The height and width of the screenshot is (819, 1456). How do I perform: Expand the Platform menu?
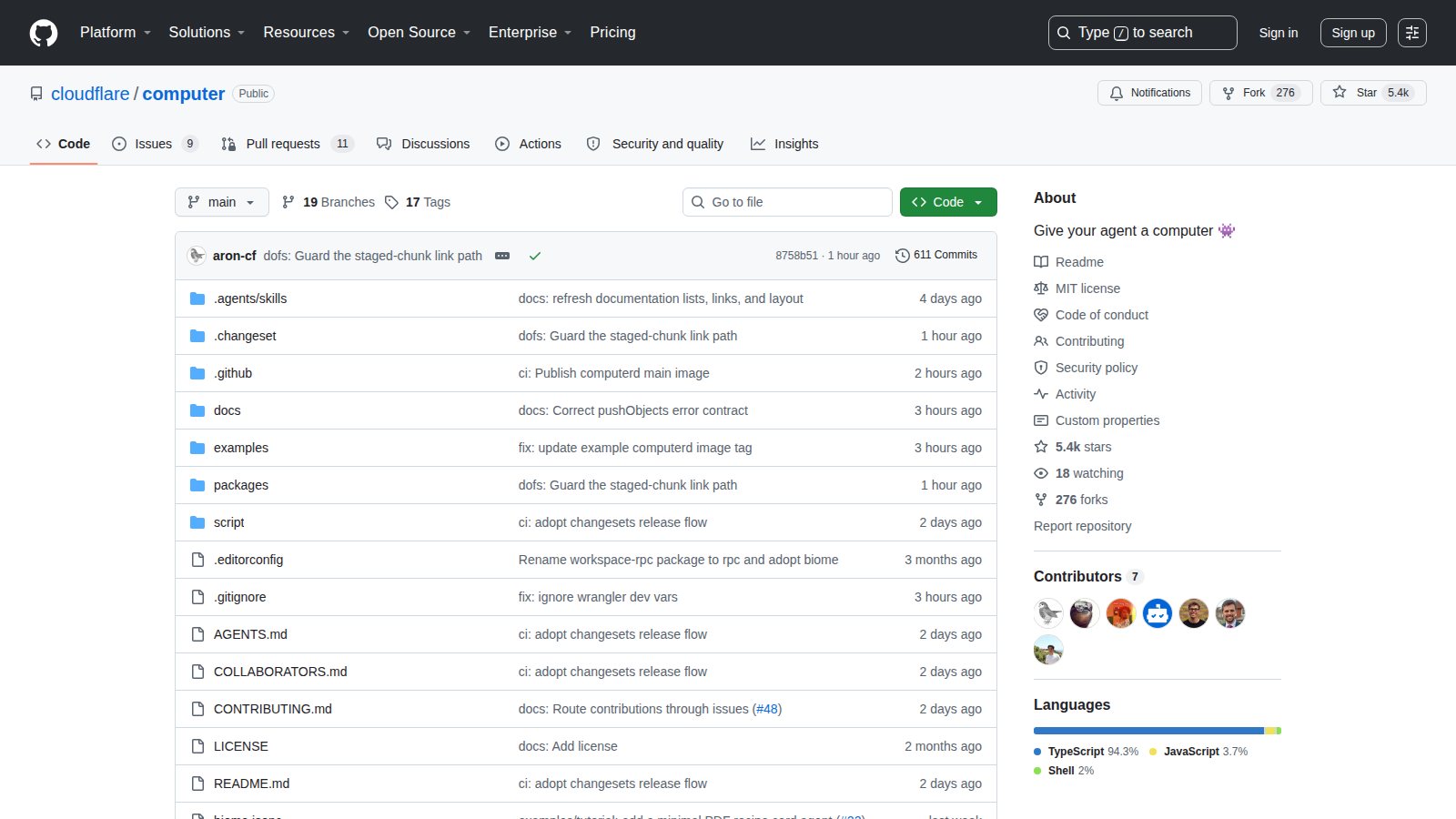[116, 33]
